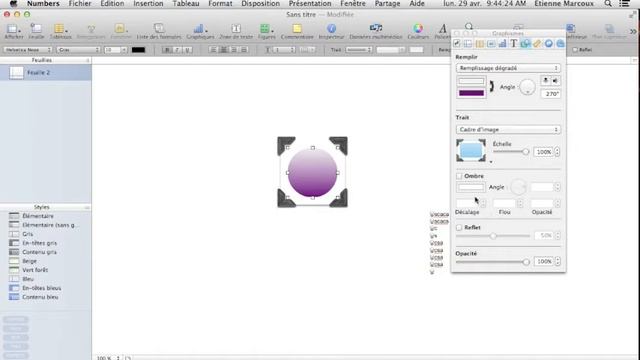Enable inspector Reflet checkbox
Viewport: 640px width, 360px height.
459,227
